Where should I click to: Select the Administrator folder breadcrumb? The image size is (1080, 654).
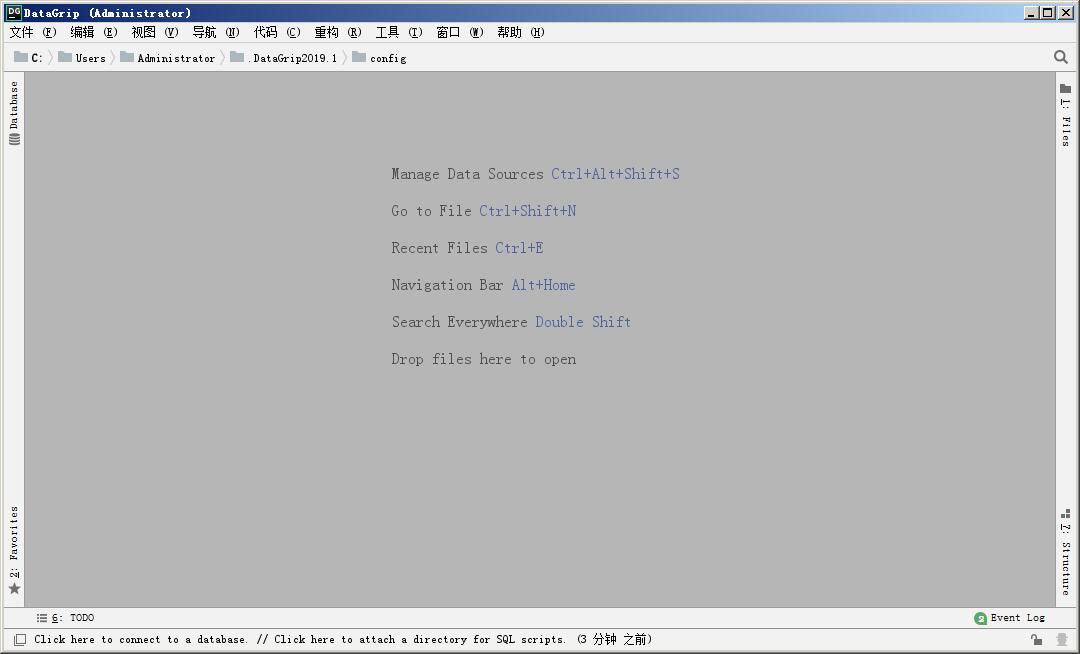[167, 58]
